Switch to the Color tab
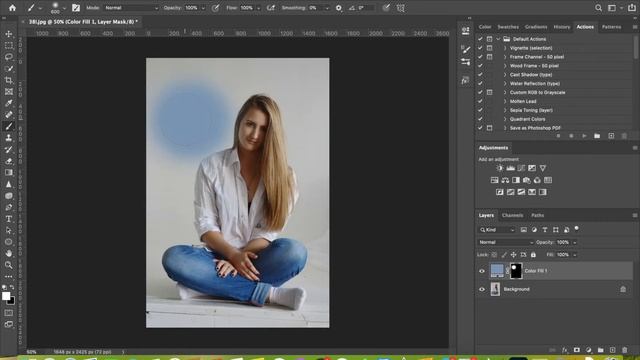640x360 pixels. click(485, 27)
